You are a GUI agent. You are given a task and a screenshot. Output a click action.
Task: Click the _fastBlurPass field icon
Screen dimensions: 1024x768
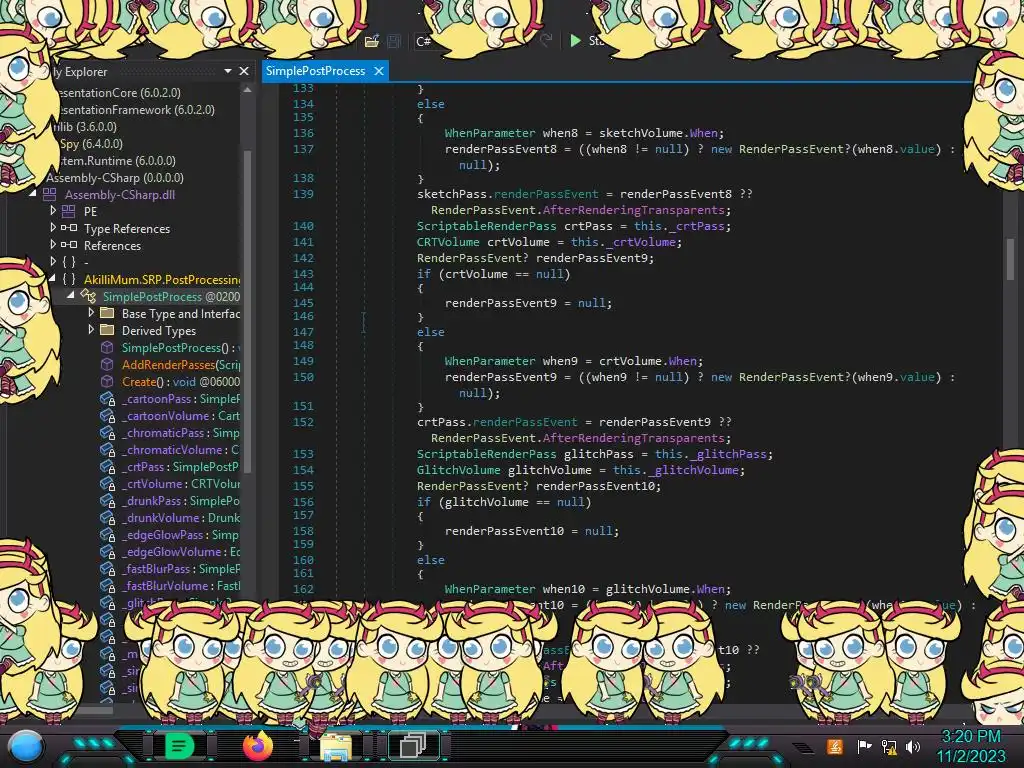(107, 568)
